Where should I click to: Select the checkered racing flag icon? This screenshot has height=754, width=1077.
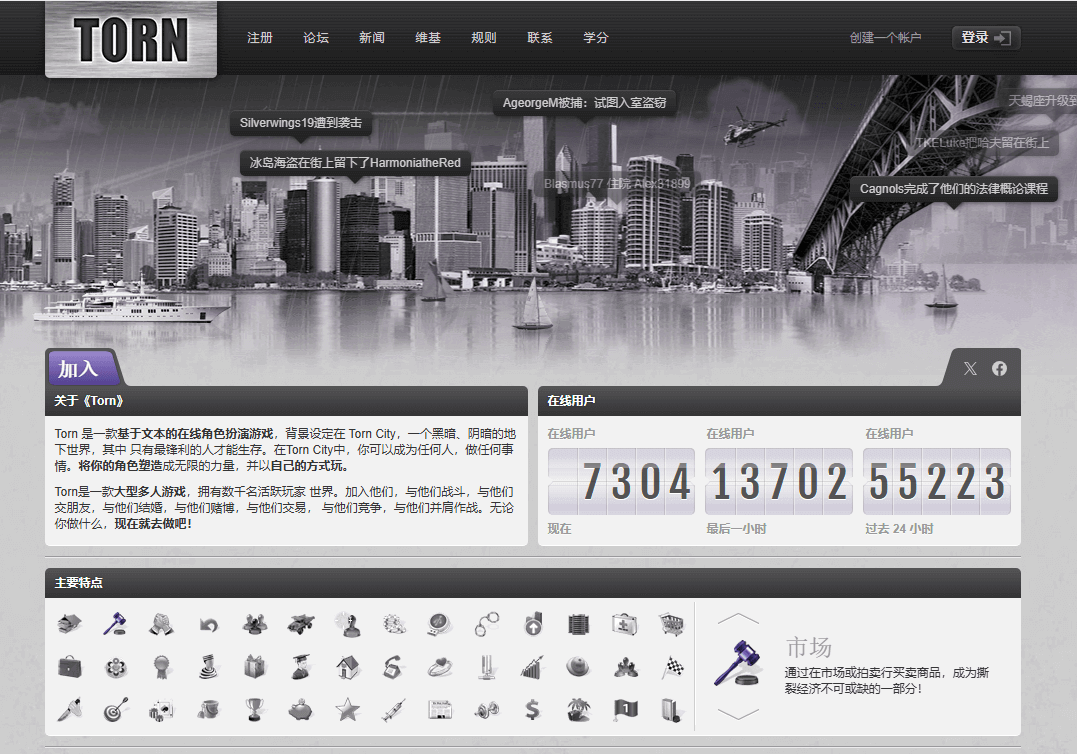[672, 667]
